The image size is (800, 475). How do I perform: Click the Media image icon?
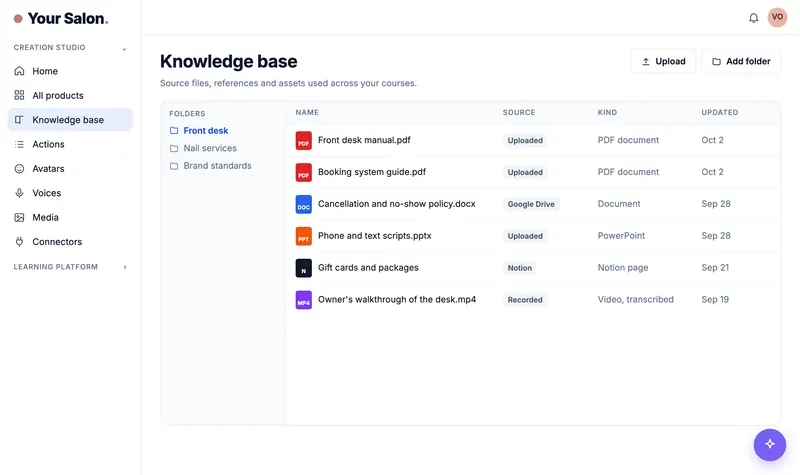[x=19, y=217]
